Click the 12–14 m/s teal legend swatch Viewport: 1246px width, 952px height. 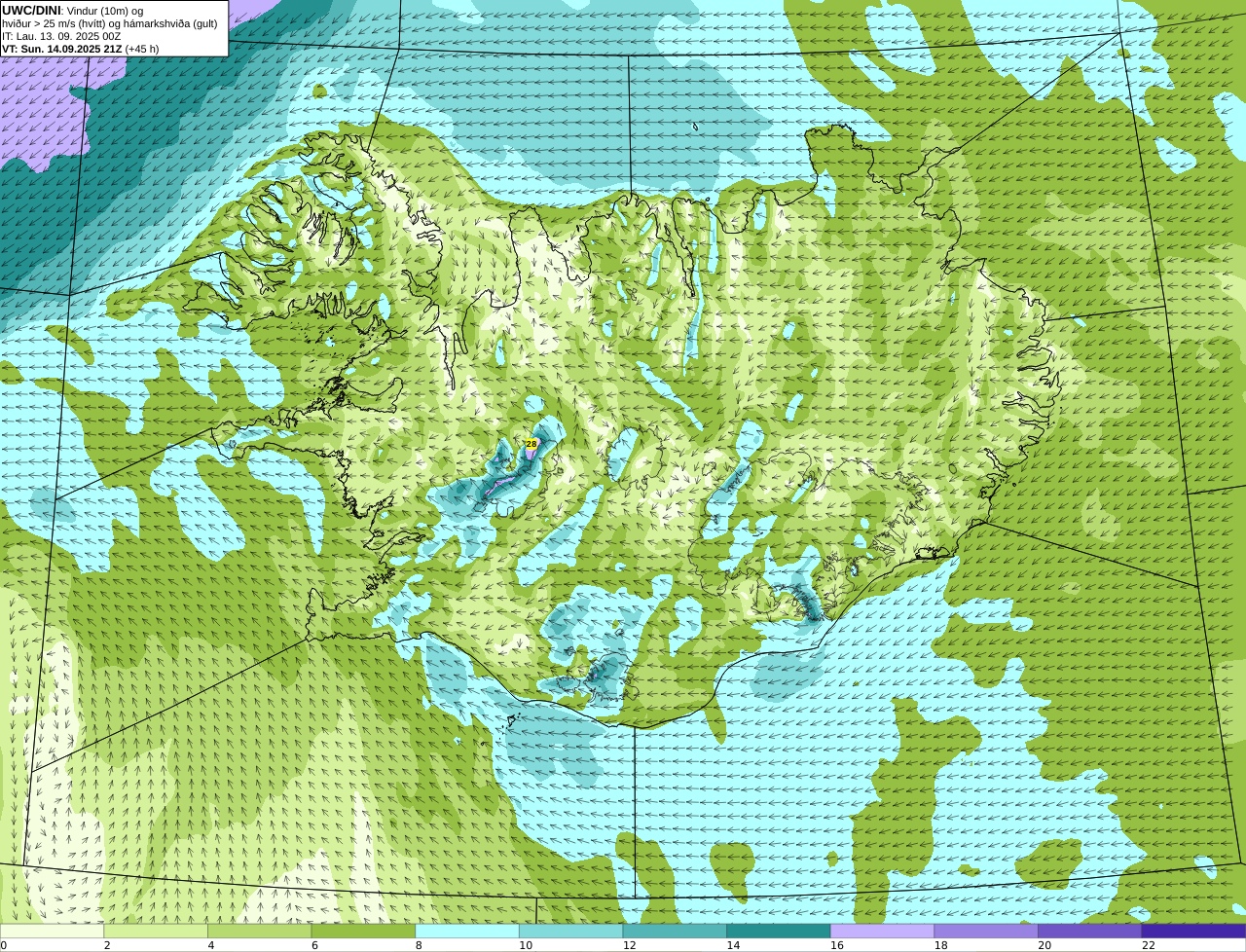point(675,931)
